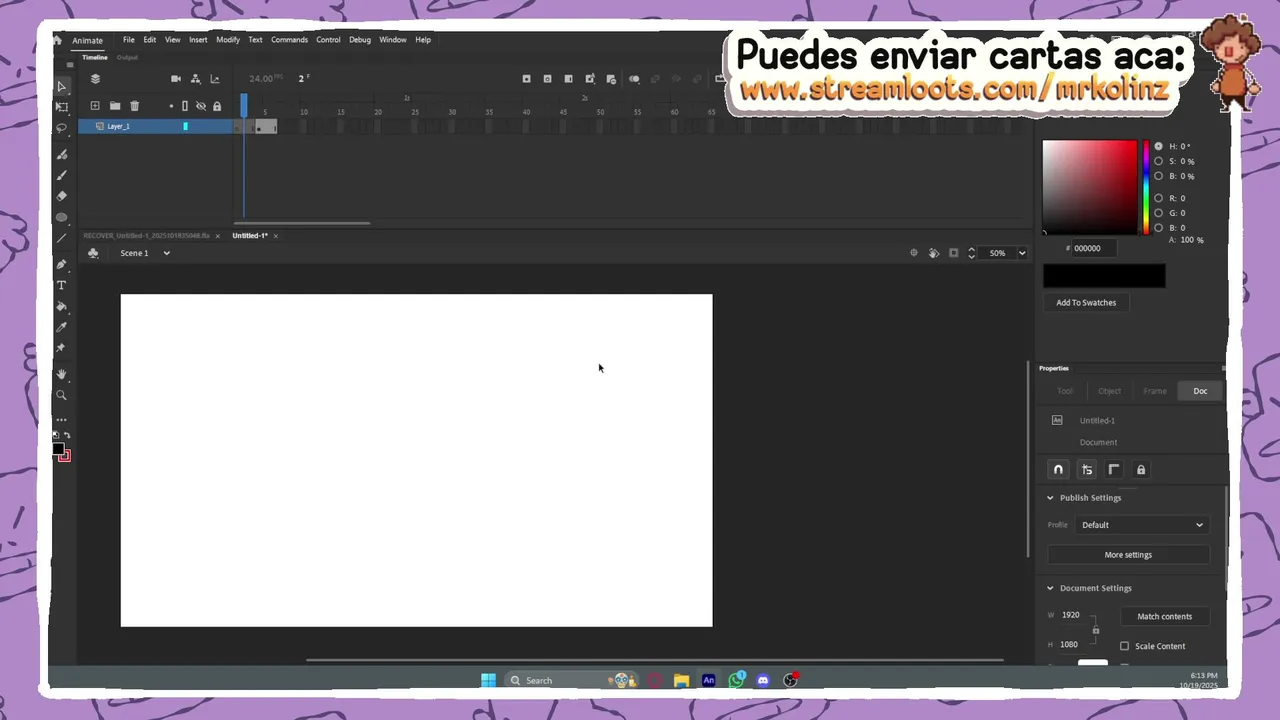Click the New Layer icon
1280x720 pixels.
(x=95, y=105)
